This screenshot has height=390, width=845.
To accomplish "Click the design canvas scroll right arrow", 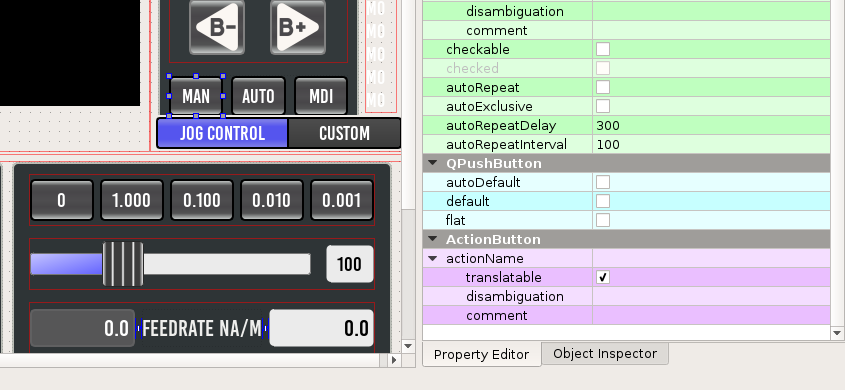I will tap(394, 359).
